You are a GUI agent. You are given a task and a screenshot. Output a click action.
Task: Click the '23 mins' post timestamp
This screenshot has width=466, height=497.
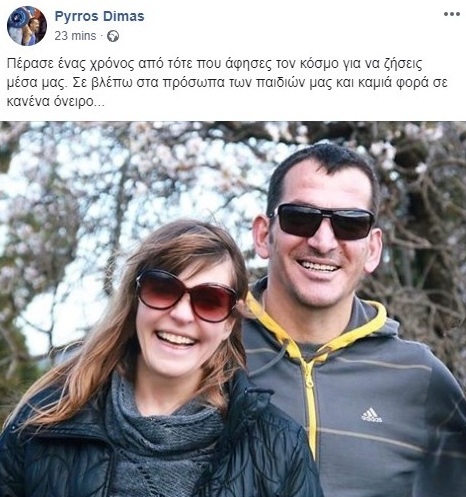click(x=75, y=36)
